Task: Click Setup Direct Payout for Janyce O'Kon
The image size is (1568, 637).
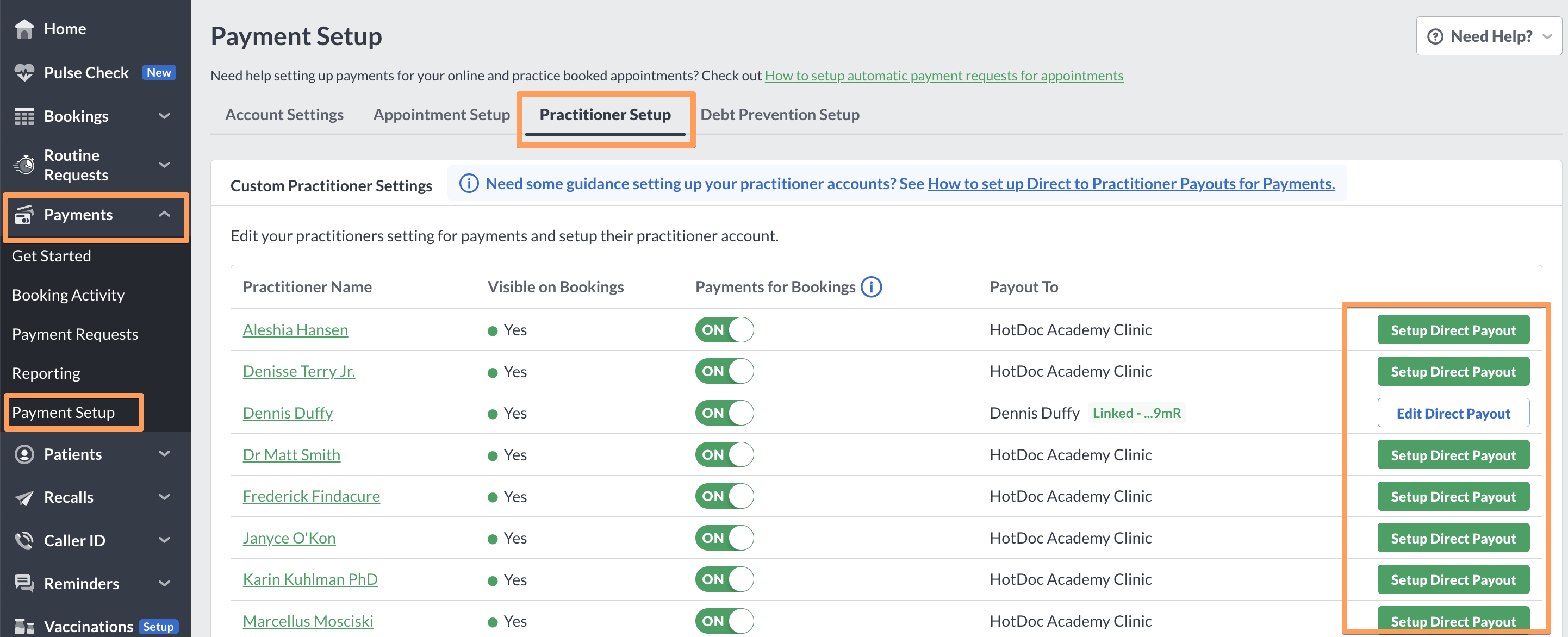Action: 1453,539
